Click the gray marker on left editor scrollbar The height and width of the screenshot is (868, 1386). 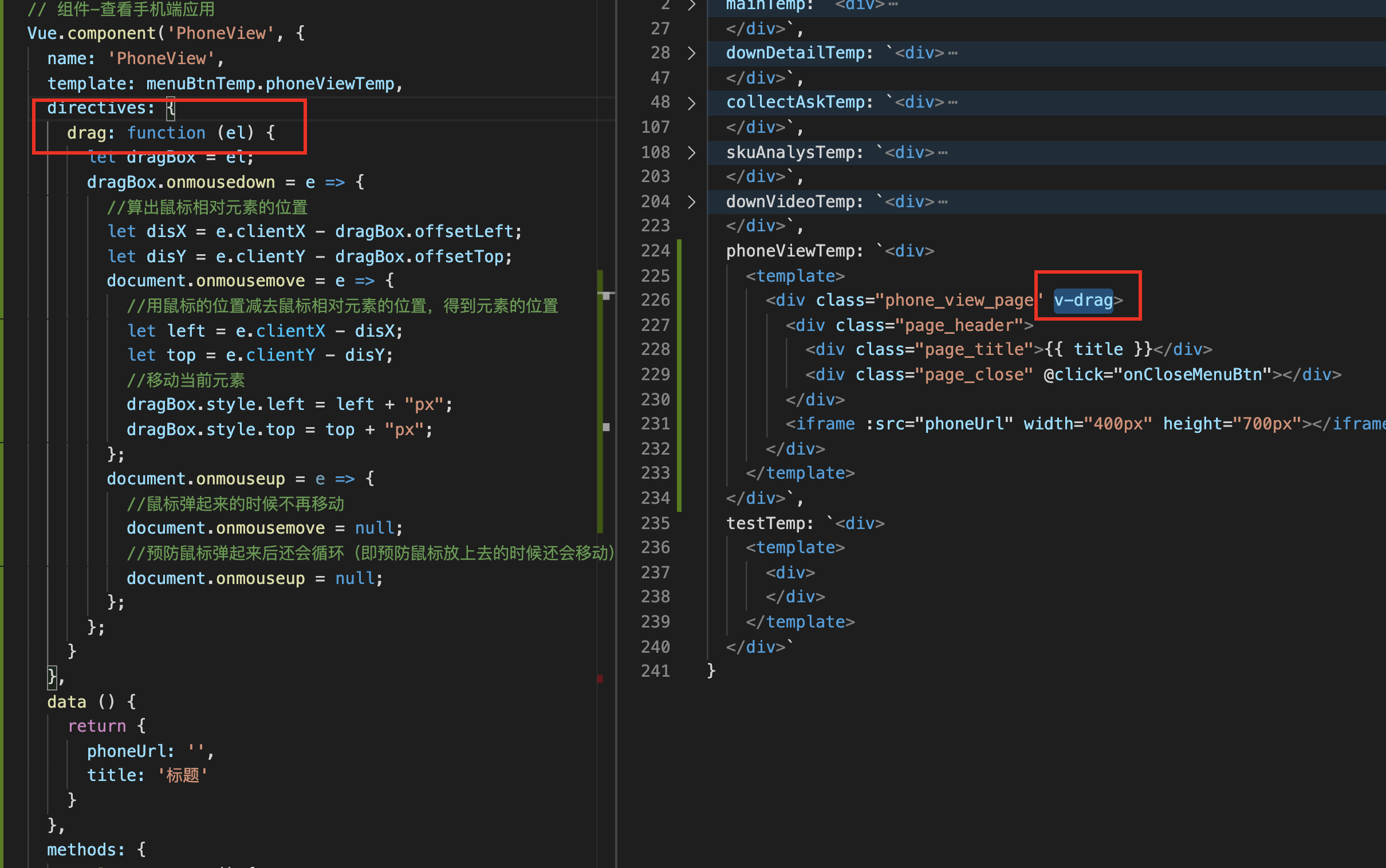pyautogui.click(x=607, y=427)
